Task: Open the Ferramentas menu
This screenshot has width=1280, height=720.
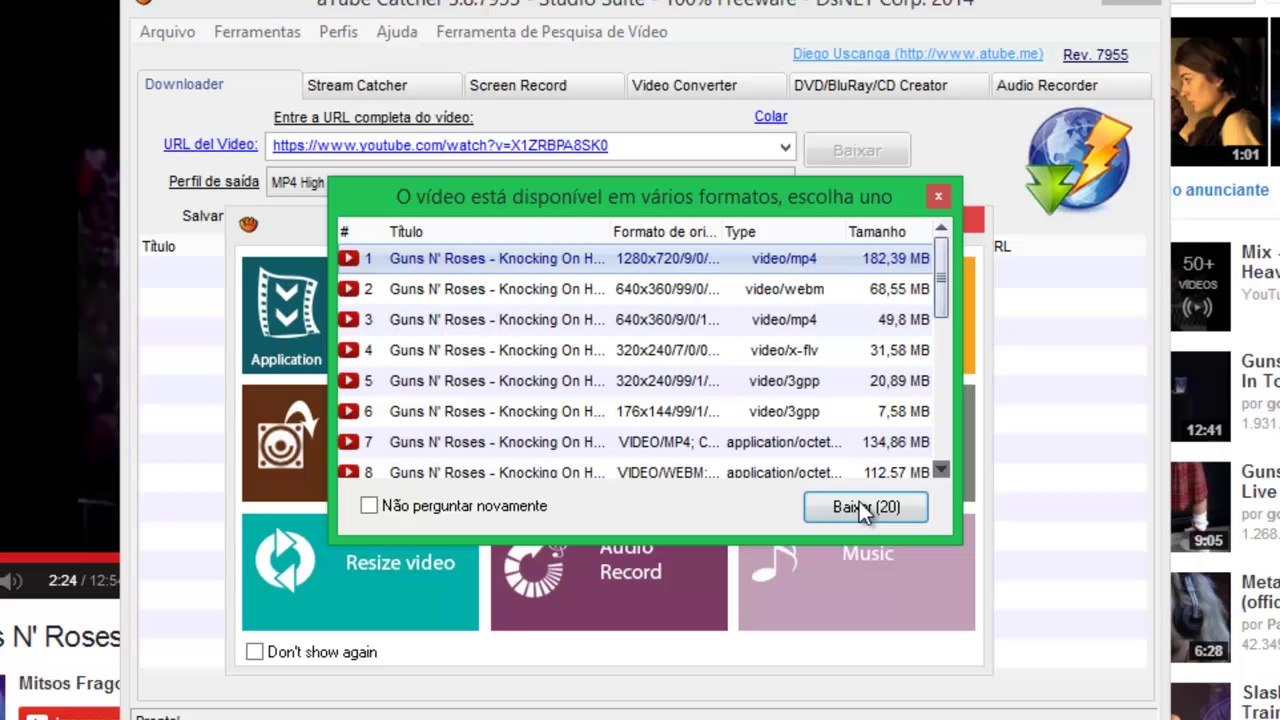Action: pyautogui.click(x=257, y=32)
